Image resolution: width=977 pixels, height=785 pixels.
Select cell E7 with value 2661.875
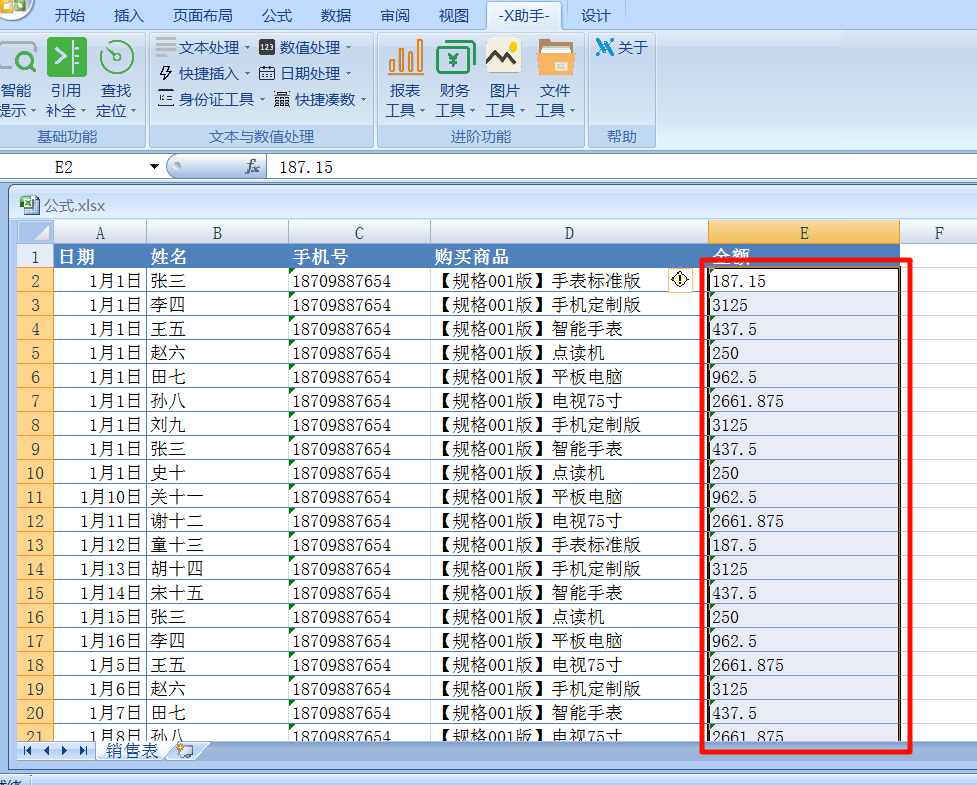click(804, 401)
